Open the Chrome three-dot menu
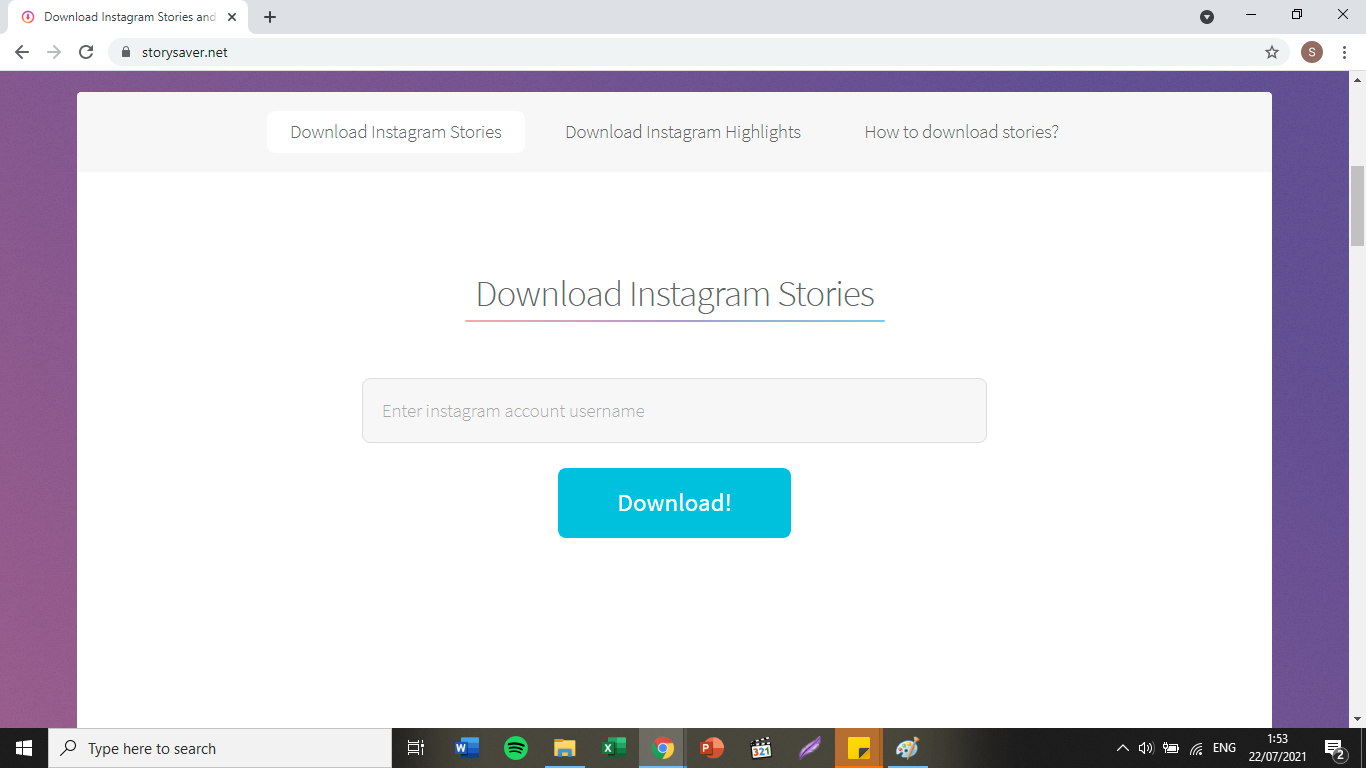 (x=1345, y=52)
